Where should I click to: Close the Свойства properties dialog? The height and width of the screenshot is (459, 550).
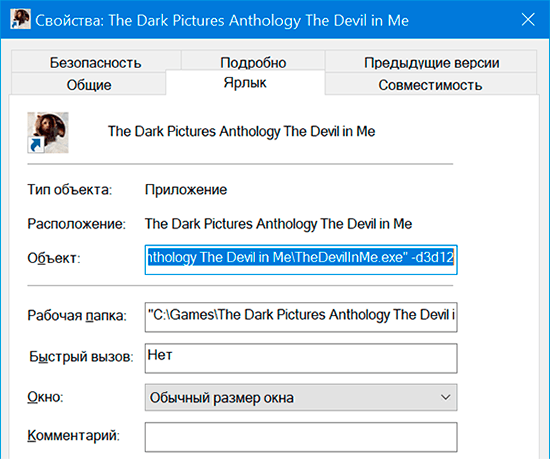[528, 20]
